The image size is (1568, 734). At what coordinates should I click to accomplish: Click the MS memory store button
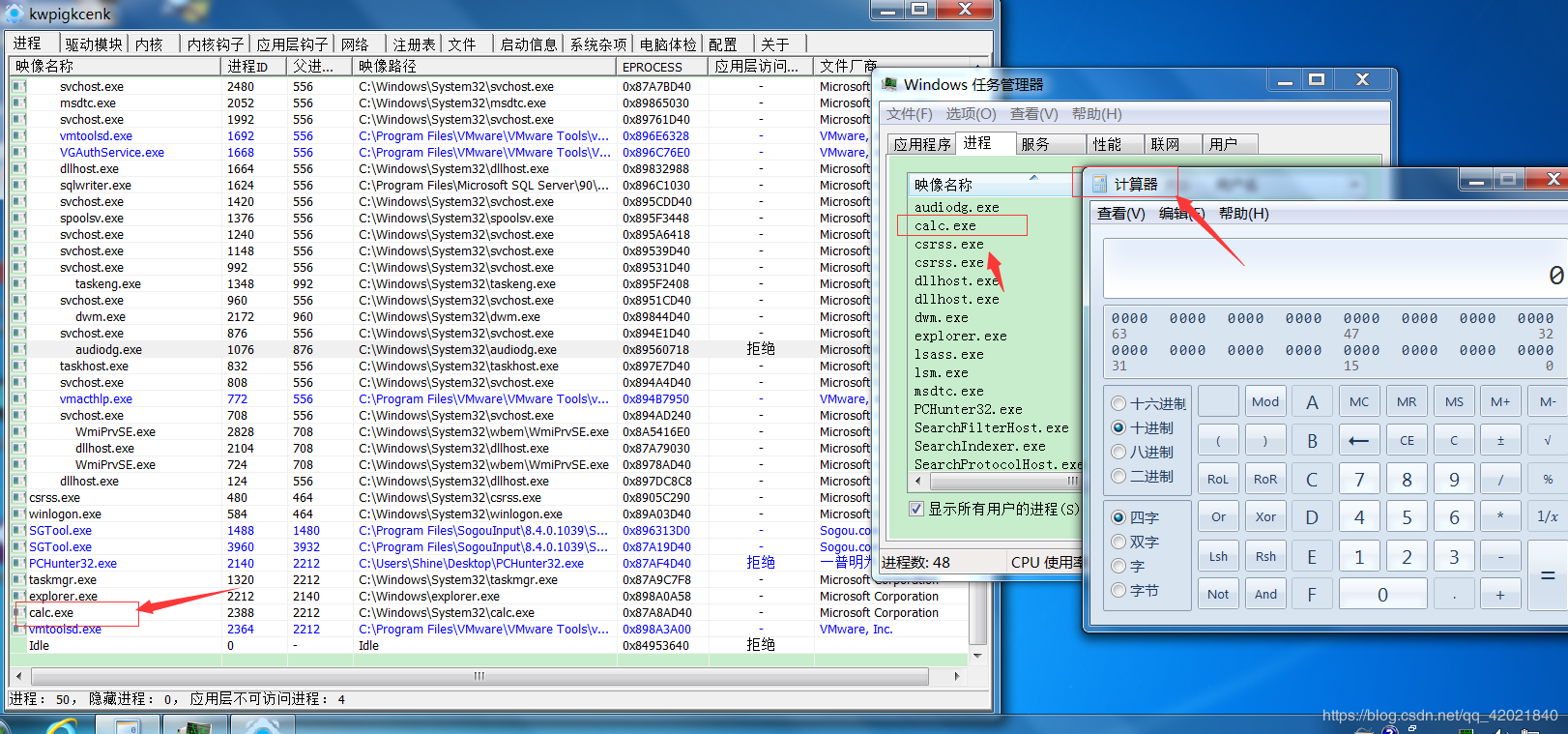pos(1454,401)
